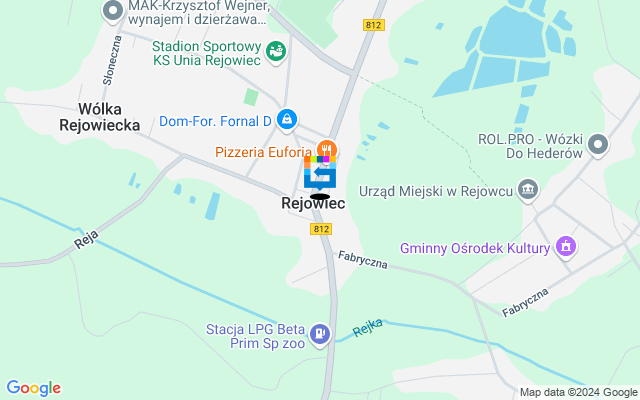Screen dimensions: 640x400
Task: Click the Pizzeria Euforia restaurant pin icon
Action: pos(327,149)
